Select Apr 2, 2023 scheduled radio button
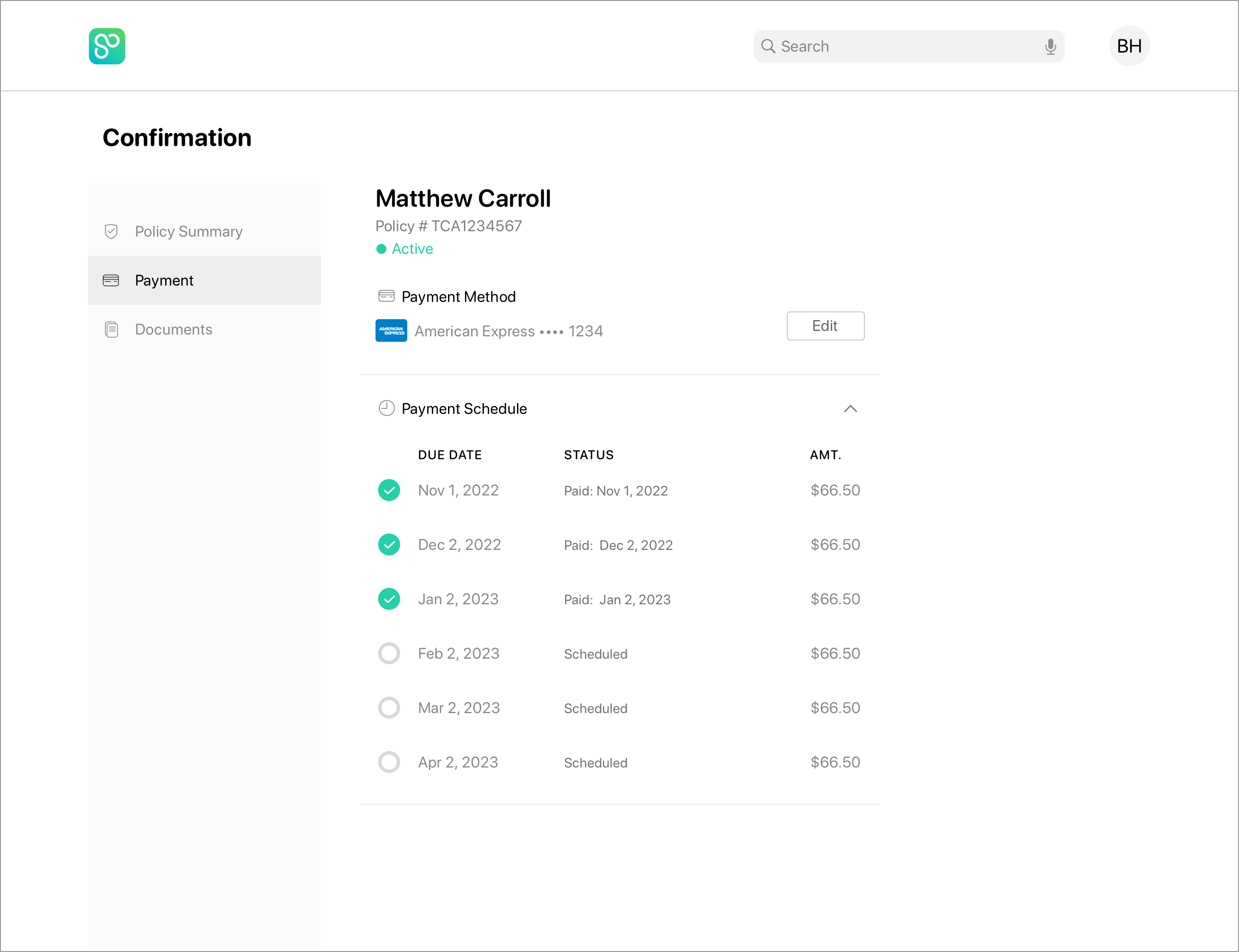 pyautogui.click(x=389, y=762)
